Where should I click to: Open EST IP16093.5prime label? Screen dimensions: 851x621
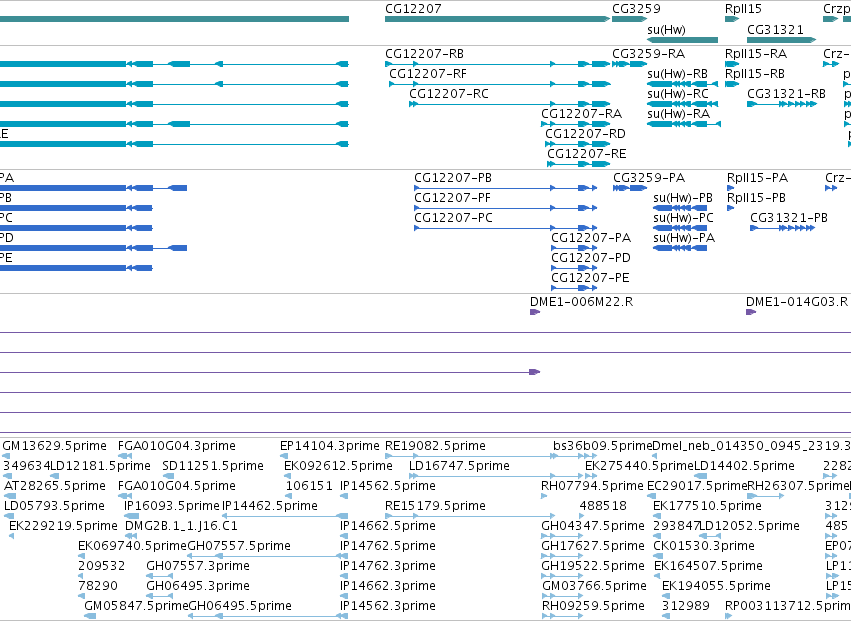pos(172,506)
